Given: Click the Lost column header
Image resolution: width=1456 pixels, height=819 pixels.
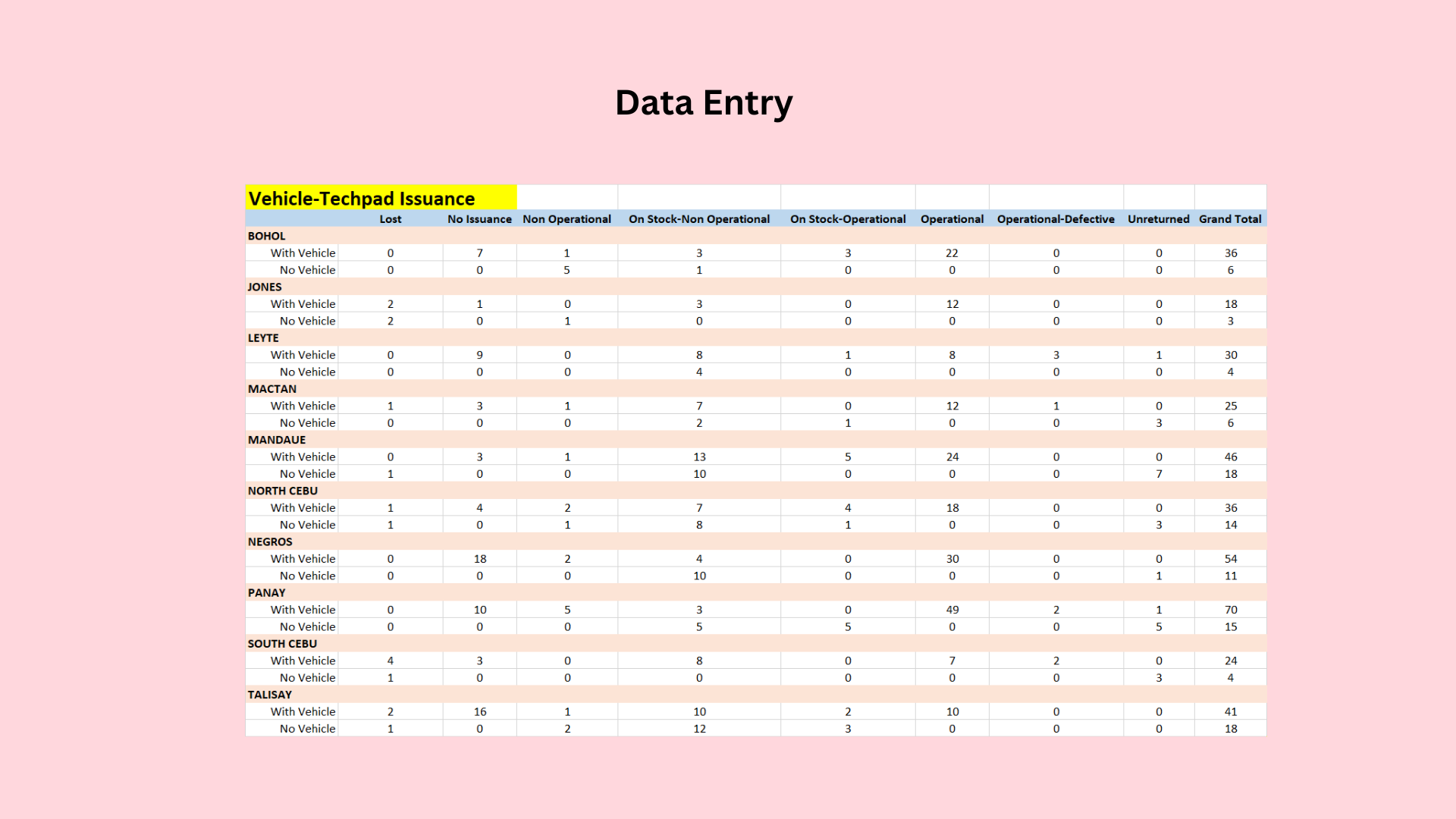Looking at the screenshot, I should pos(391,219).
